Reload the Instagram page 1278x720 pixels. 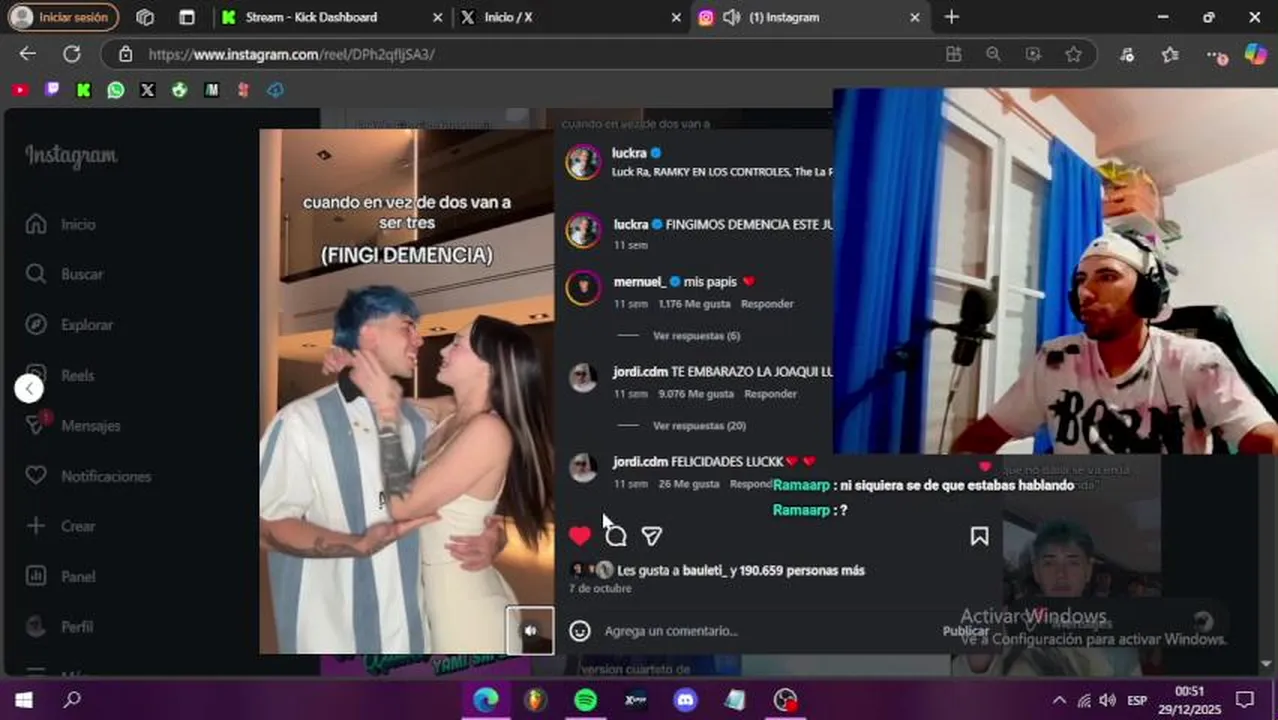pos(72,54)
